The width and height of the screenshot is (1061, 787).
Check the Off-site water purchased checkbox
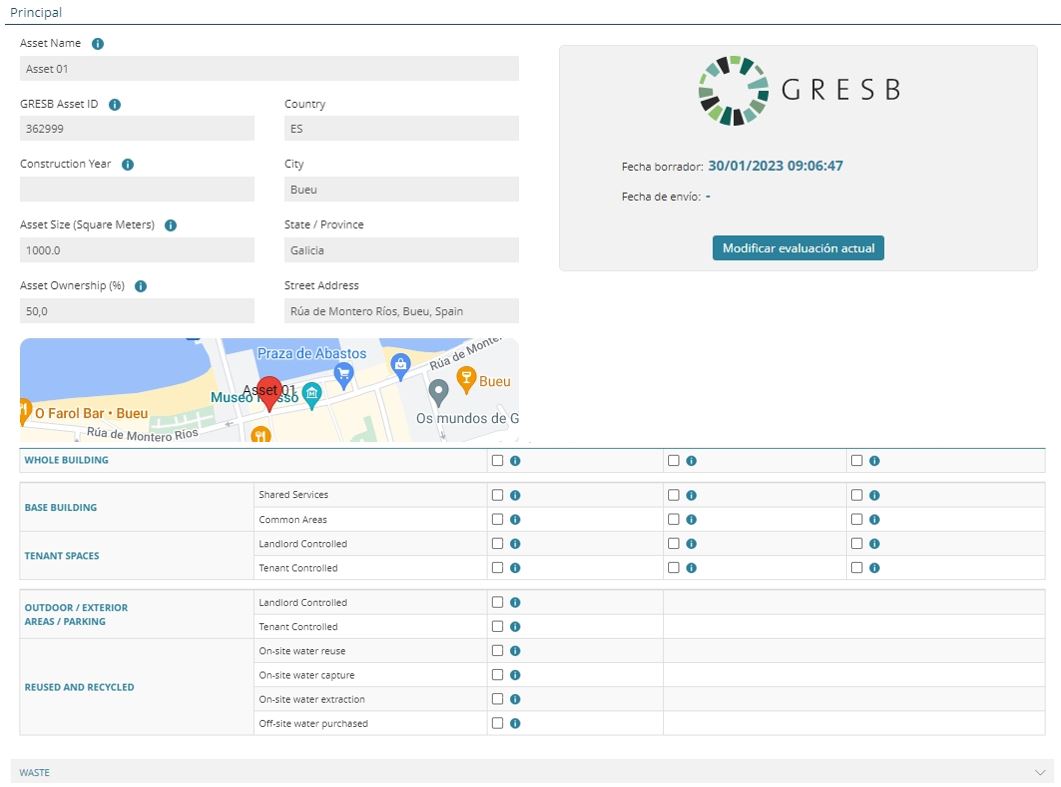coord(497,723)
